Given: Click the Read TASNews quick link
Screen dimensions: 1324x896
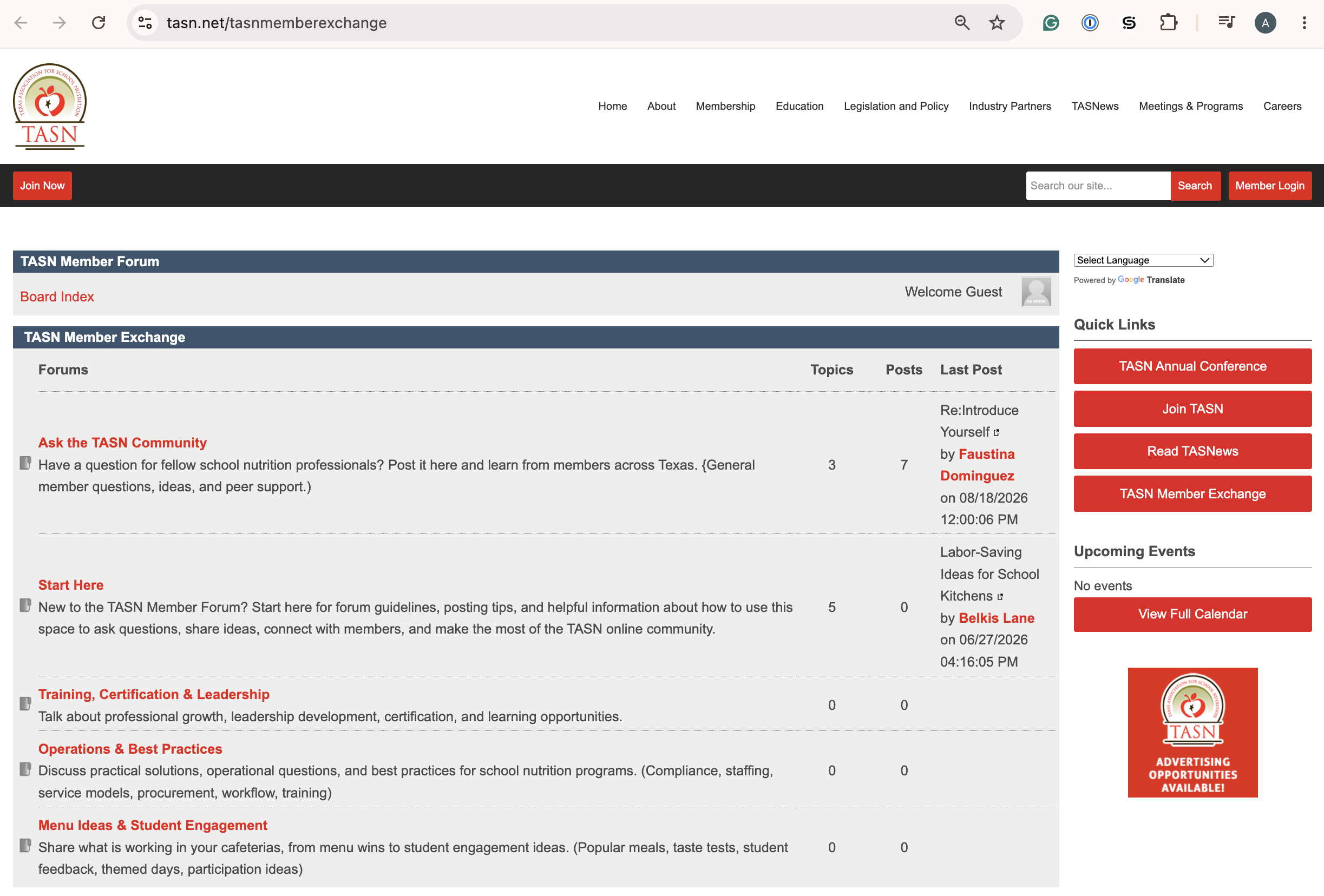Looking at the screenshot, I should point(1192,451).
